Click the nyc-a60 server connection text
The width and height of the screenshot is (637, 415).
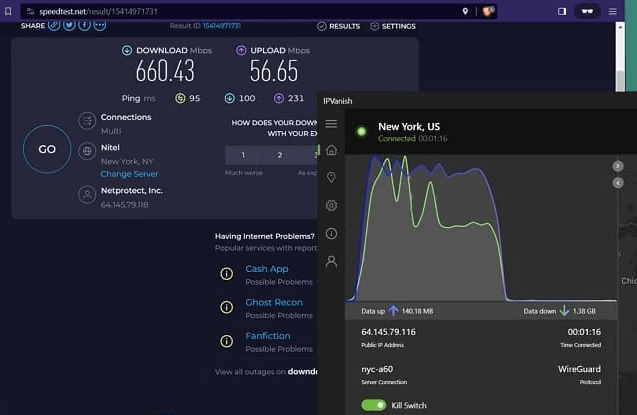(377, 369)
